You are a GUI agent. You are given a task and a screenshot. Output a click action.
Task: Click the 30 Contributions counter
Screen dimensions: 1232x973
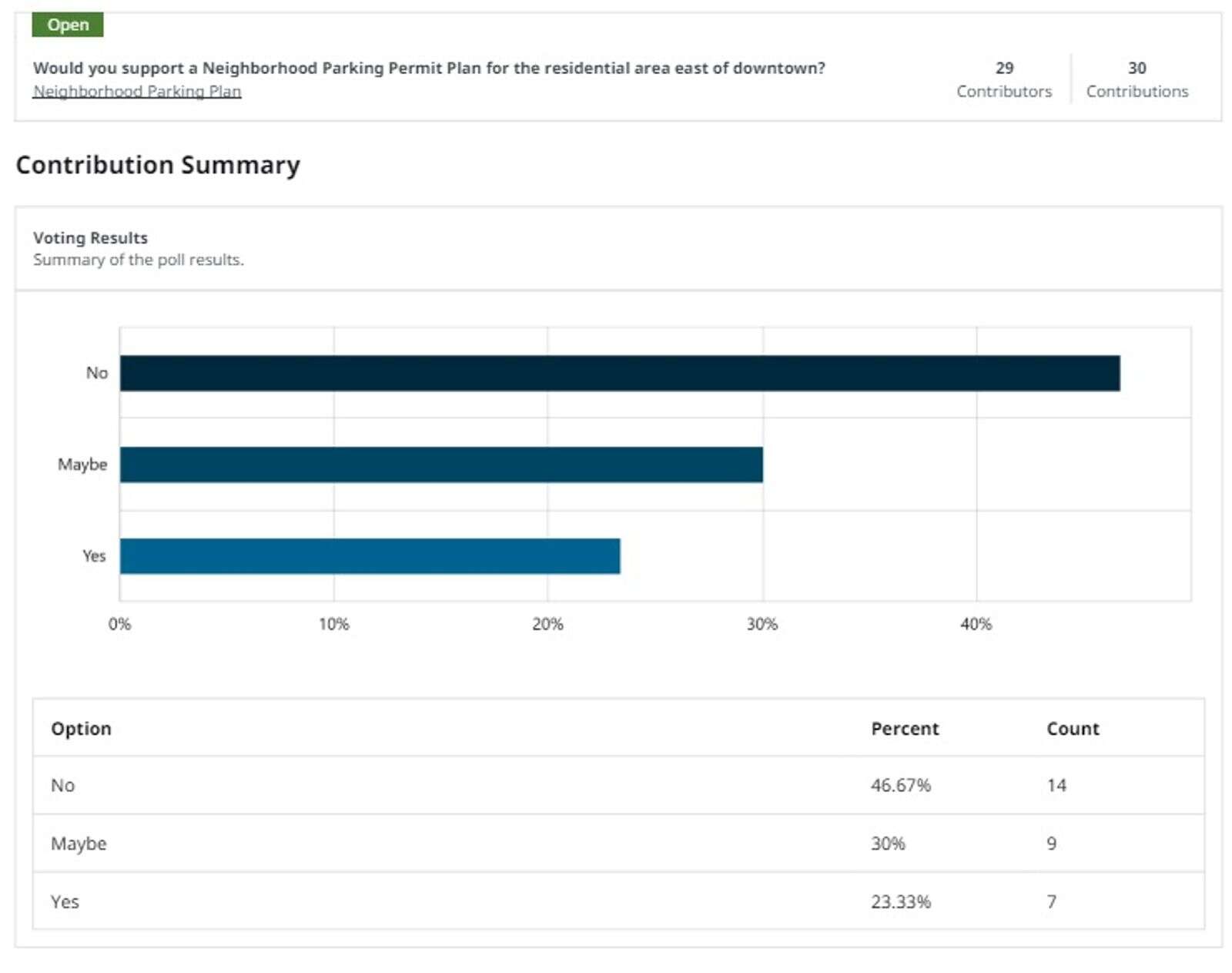pos(1137,79)
